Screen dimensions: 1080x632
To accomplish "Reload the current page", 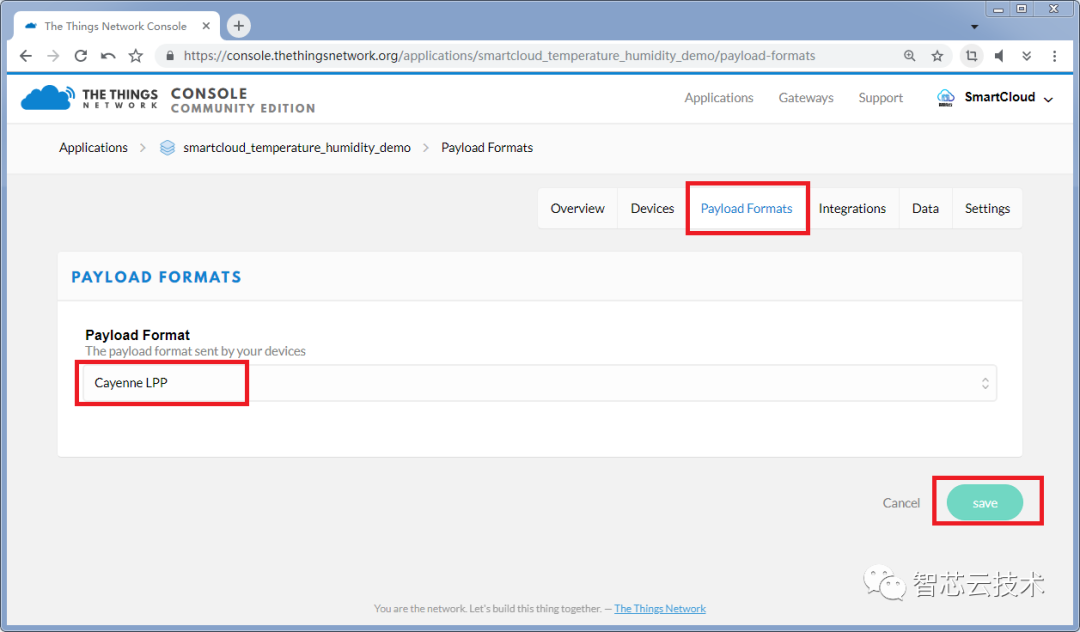I will click(x=81, y=56).
